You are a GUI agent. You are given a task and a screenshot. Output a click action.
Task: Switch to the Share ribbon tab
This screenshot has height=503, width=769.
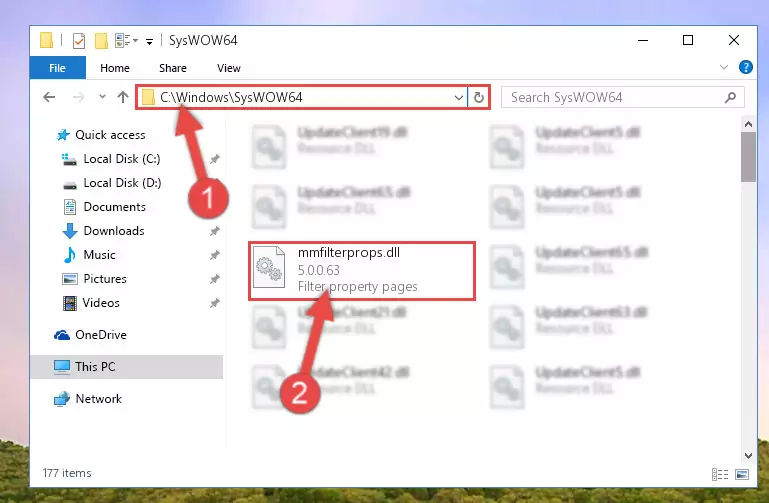point(173,68)
